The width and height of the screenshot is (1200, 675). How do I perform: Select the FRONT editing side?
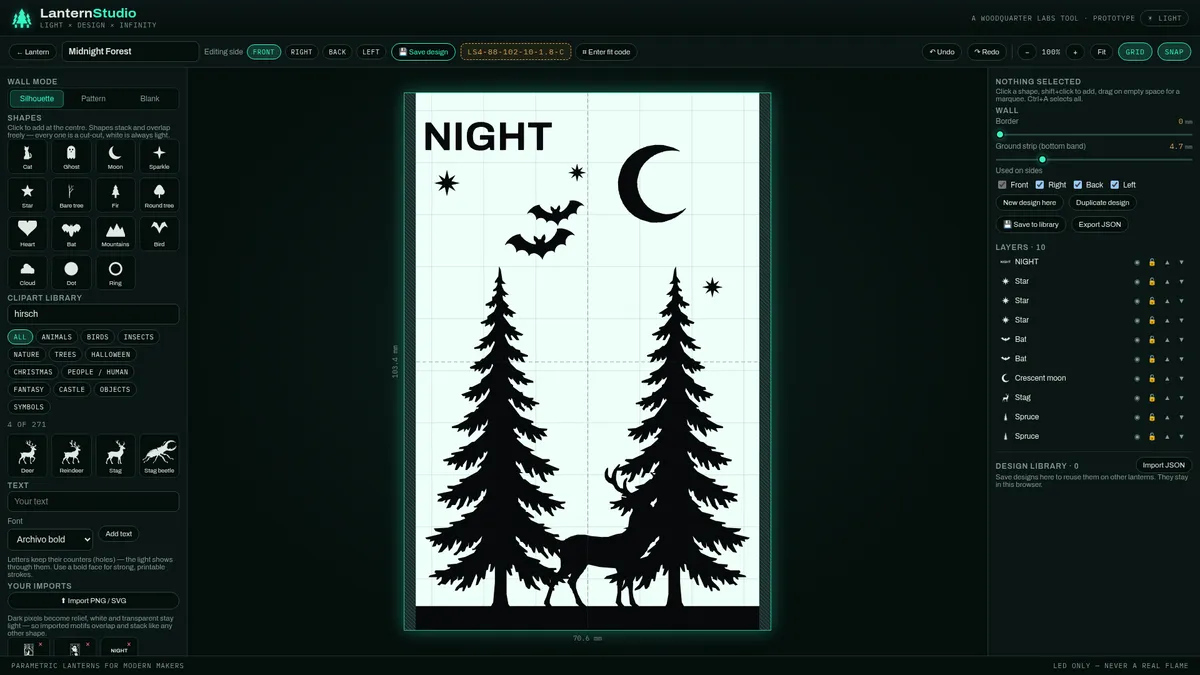[264, 52]
